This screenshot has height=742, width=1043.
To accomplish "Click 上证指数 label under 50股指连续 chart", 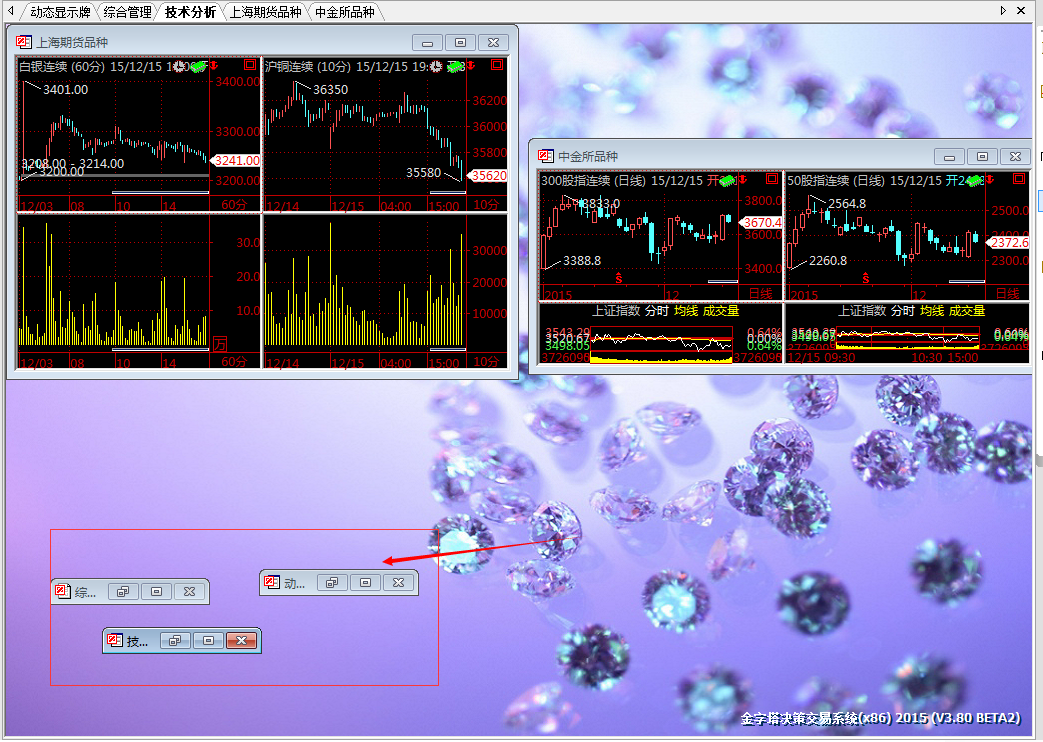I will [862, 311].
